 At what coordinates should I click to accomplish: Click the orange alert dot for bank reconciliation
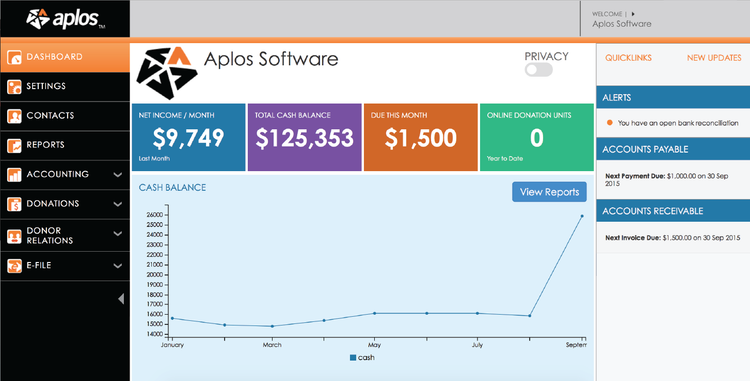[609, 123]
